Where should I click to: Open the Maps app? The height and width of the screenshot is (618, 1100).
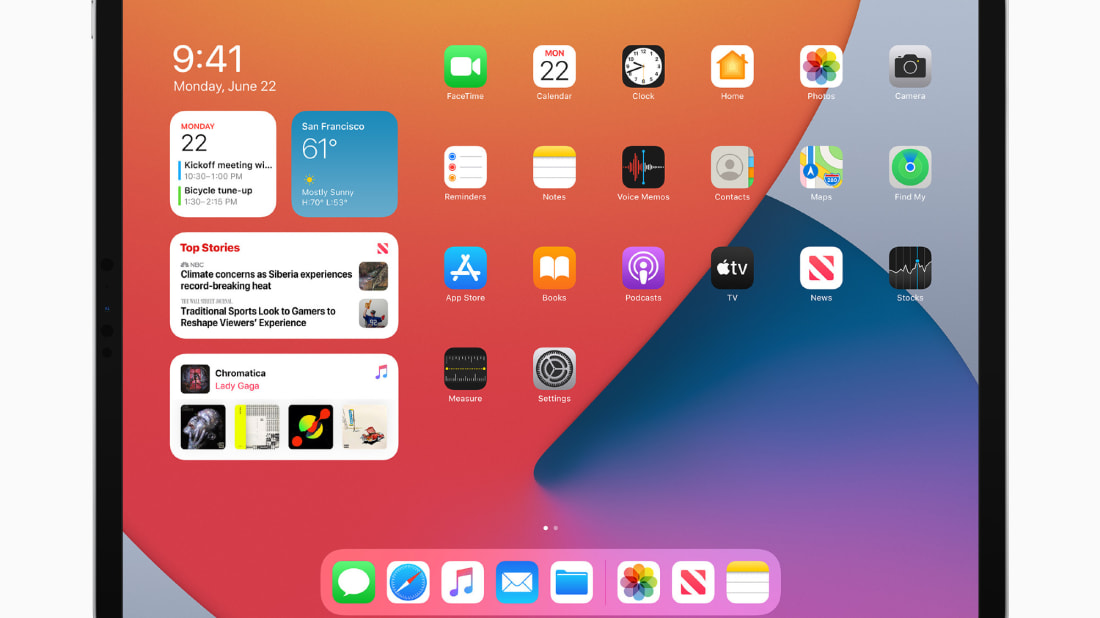(821, 168)
